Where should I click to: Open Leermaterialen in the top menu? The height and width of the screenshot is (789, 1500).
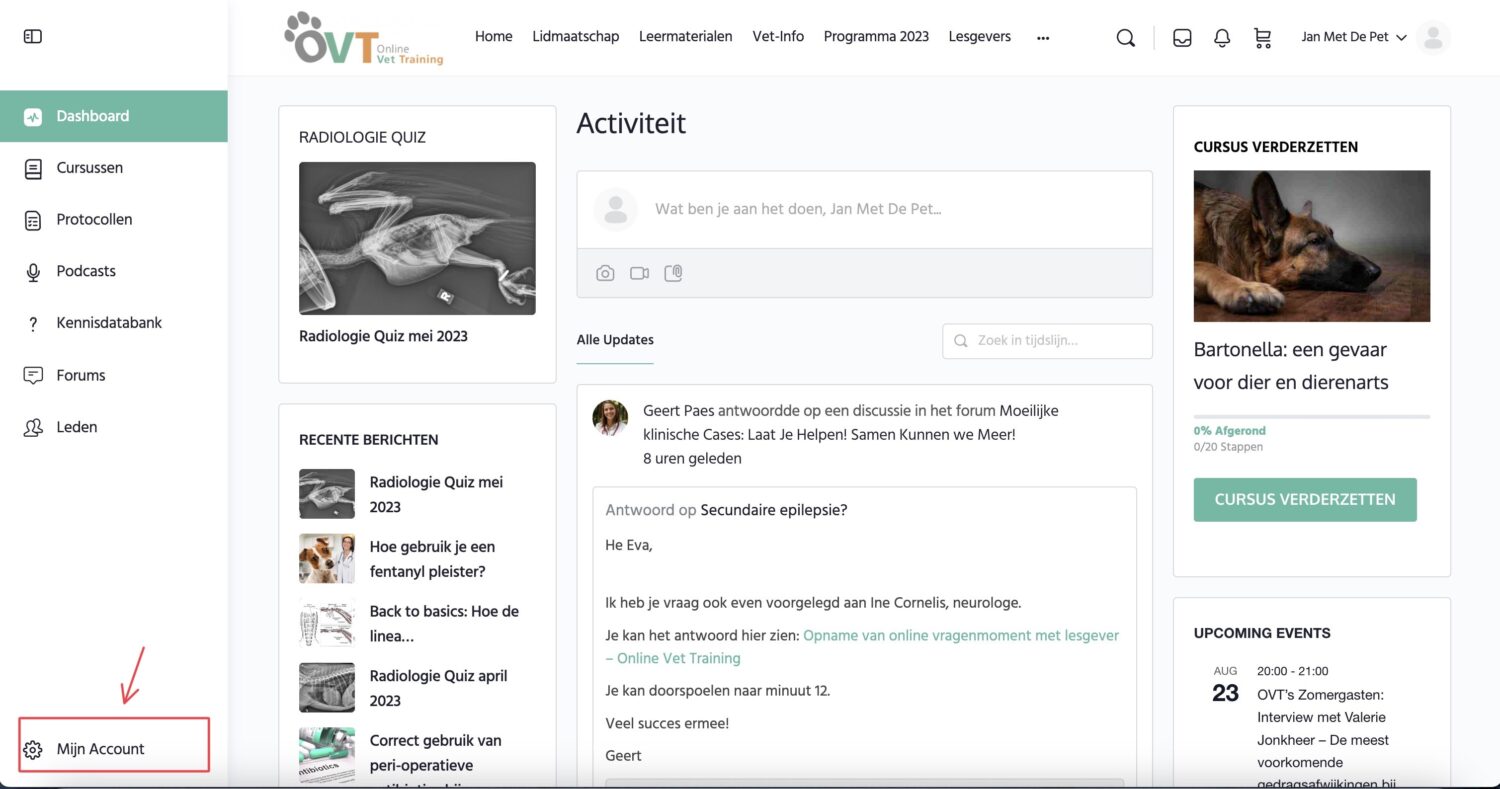coord(685,37)
